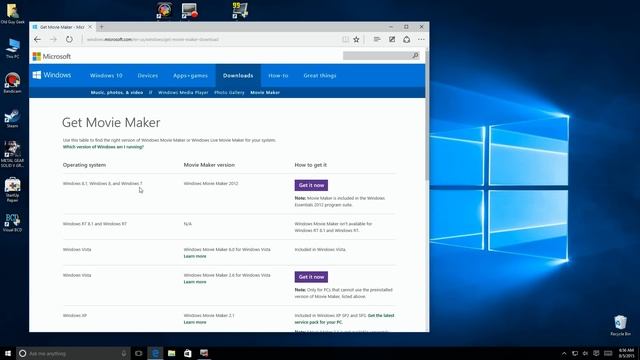Open the Great things nav menu
The image size is (640, 360).
pyautogui.click(x=320, y=76)
